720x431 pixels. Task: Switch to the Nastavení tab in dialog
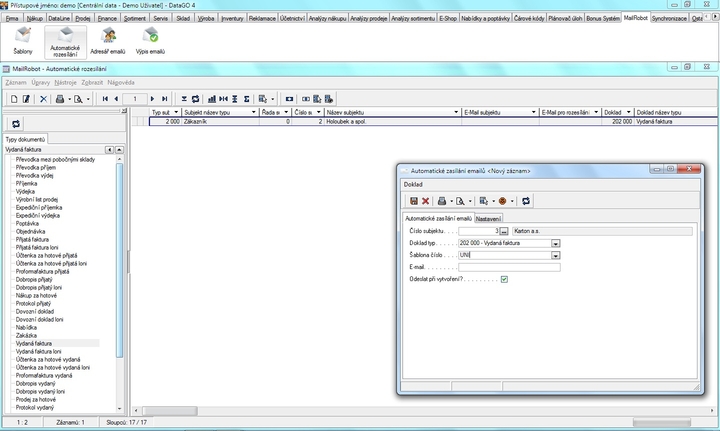[488, 218]
